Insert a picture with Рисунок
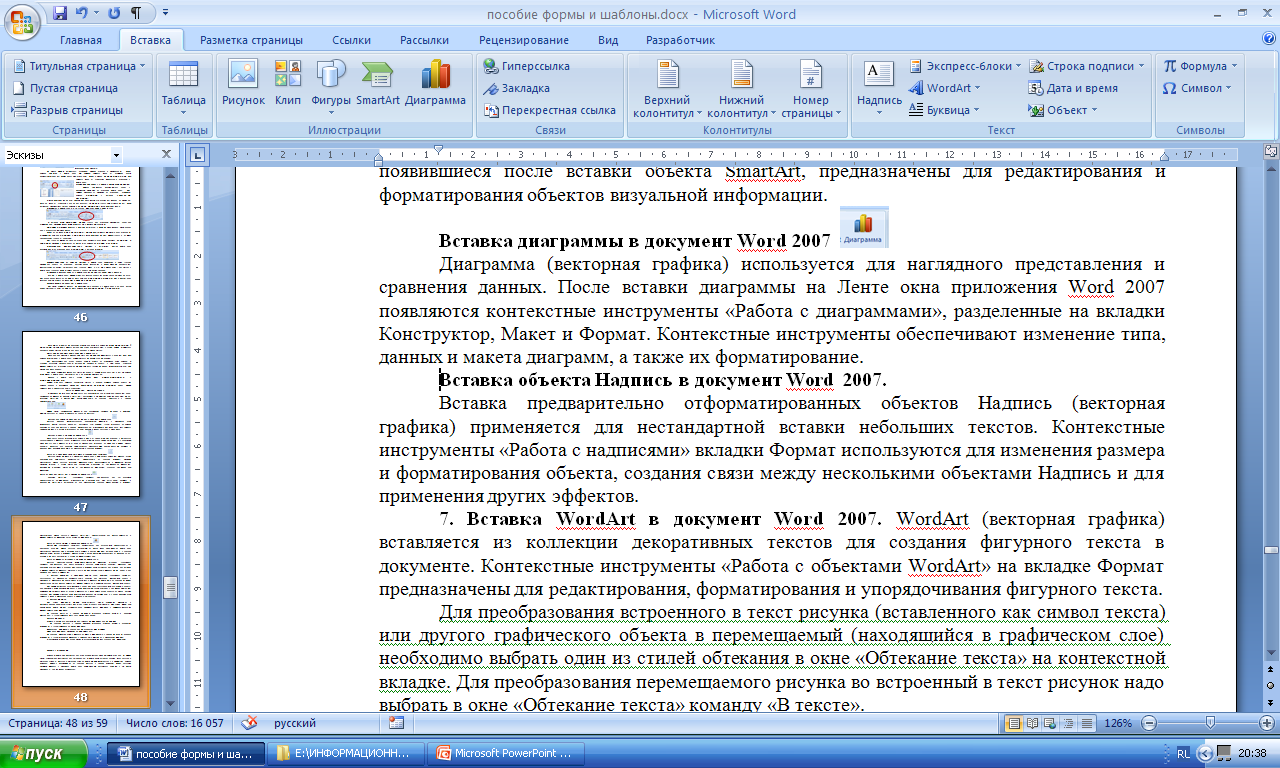This screenshot has height=768, width=1280. click(x=243, y=84)
